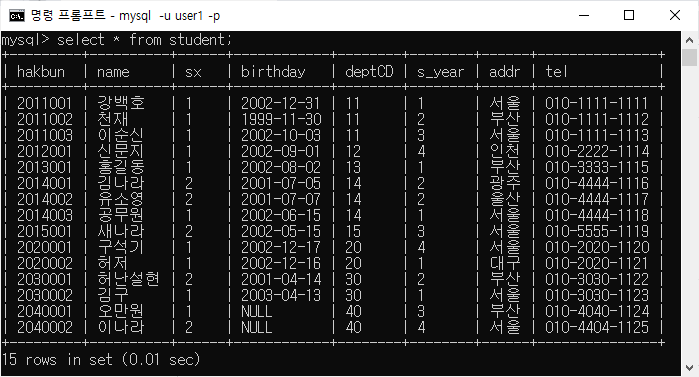Click birthday 2001-07-05
This screenshot has width=699, height=377.
tap(280, 184)
